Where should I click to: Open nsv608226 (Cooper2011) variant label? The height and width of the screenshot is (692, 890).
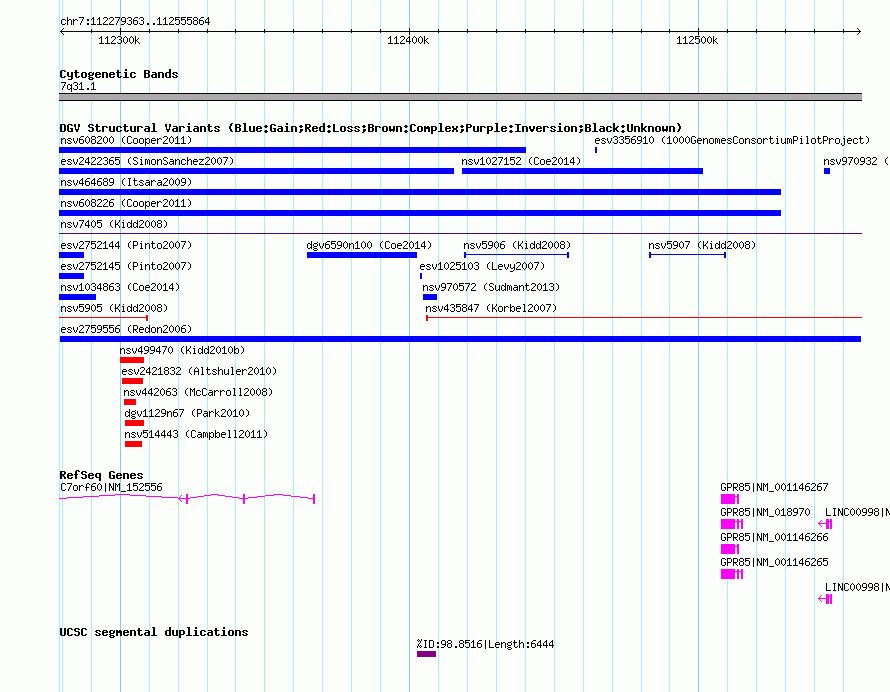(x=126, y=203)
